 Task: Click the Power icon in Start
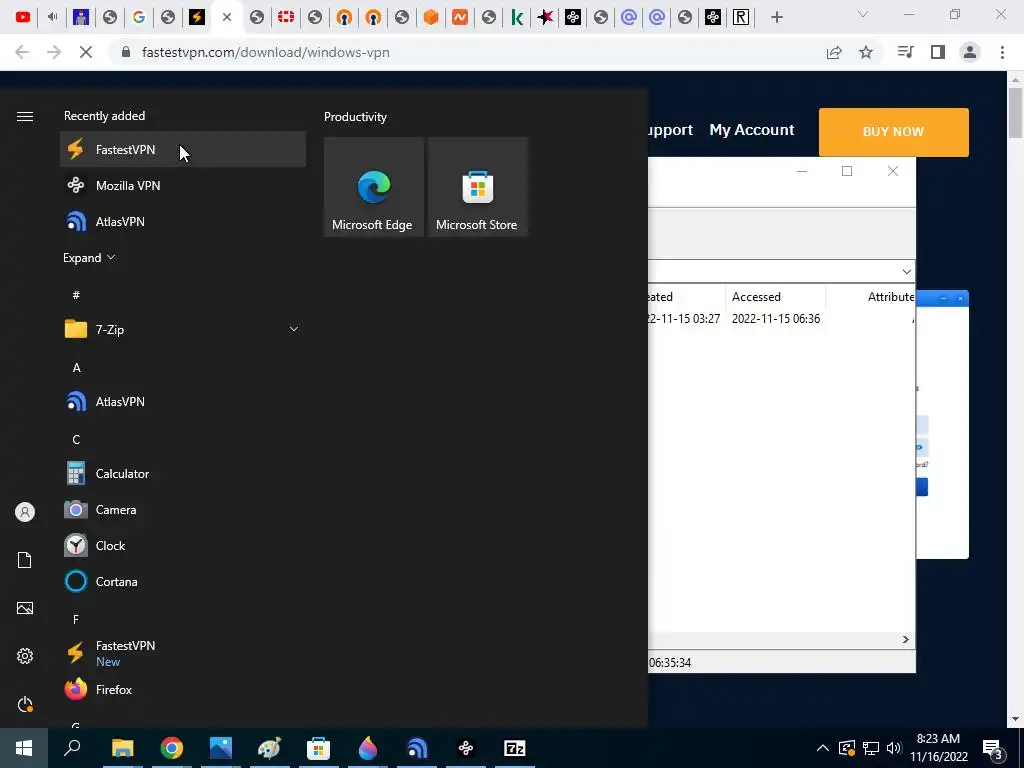[25, 704]
